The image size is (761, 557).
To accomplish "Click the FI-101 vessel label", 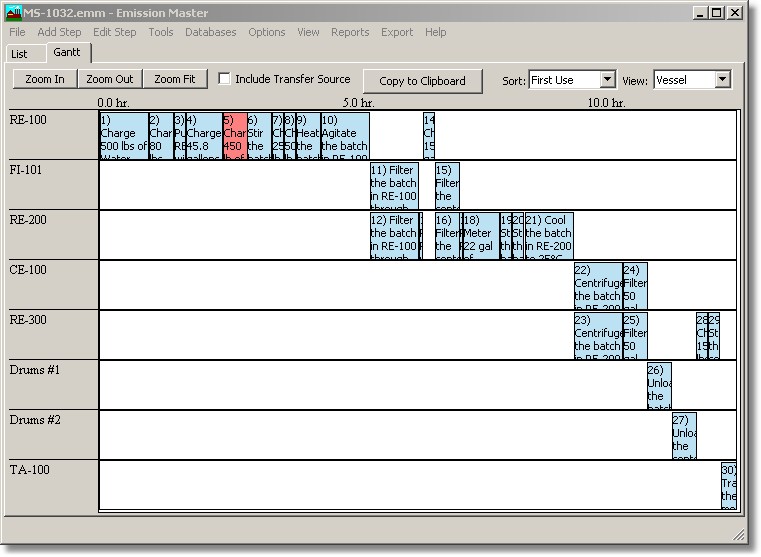I will click(x=26, y=170).
